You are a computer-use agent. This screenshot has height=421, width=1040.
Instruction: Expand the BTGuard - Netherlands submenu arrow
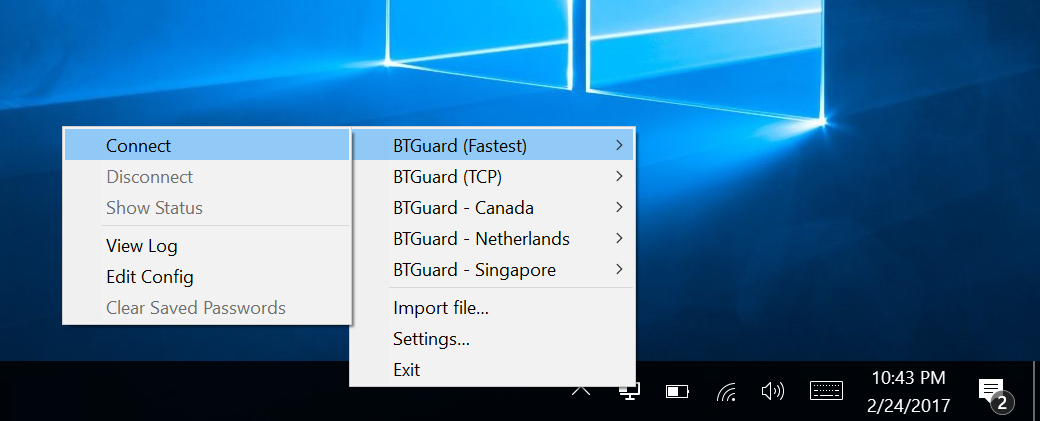coord(620,239)
